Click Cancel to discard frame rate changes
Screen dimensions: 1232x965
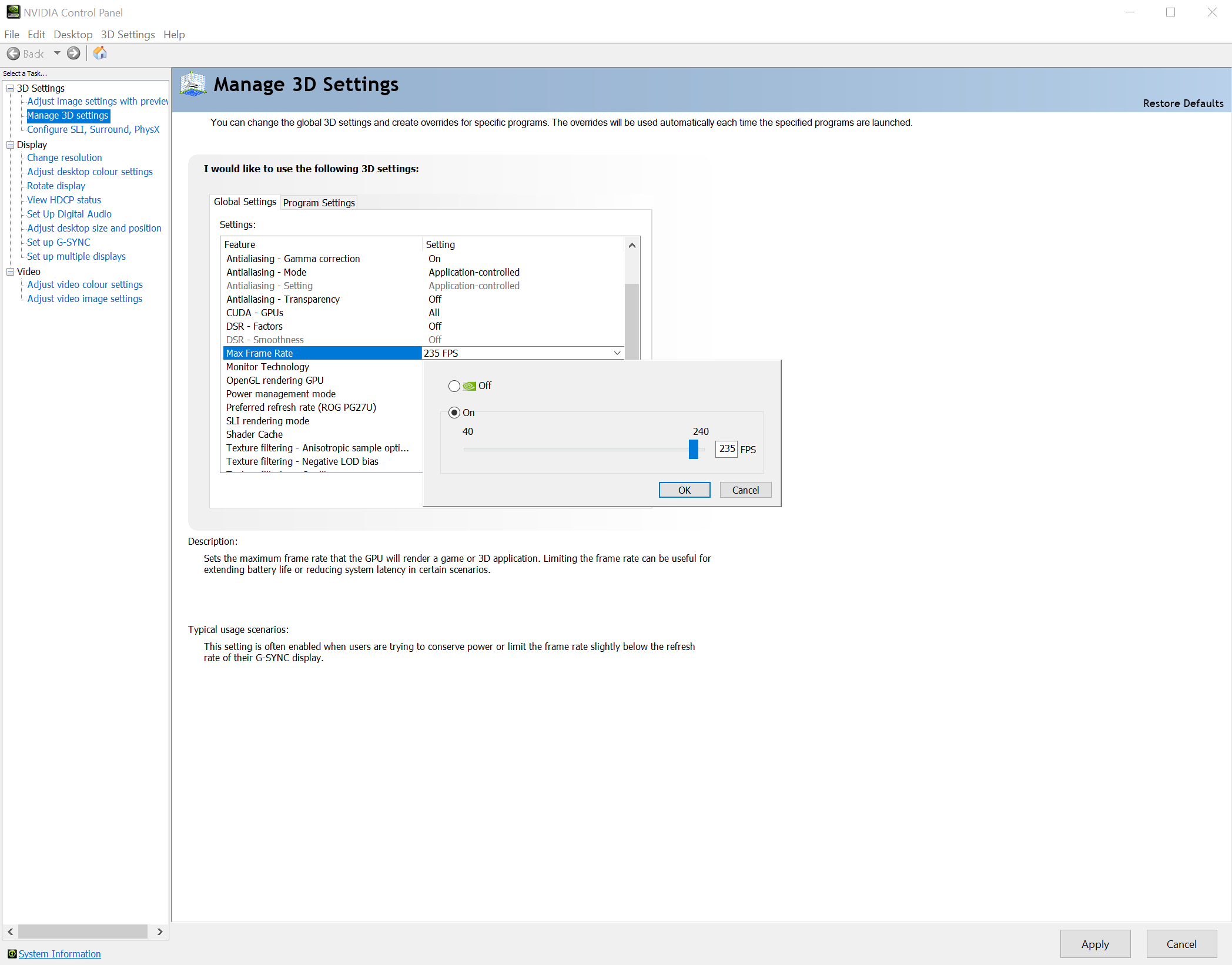(x=745, y=490)
